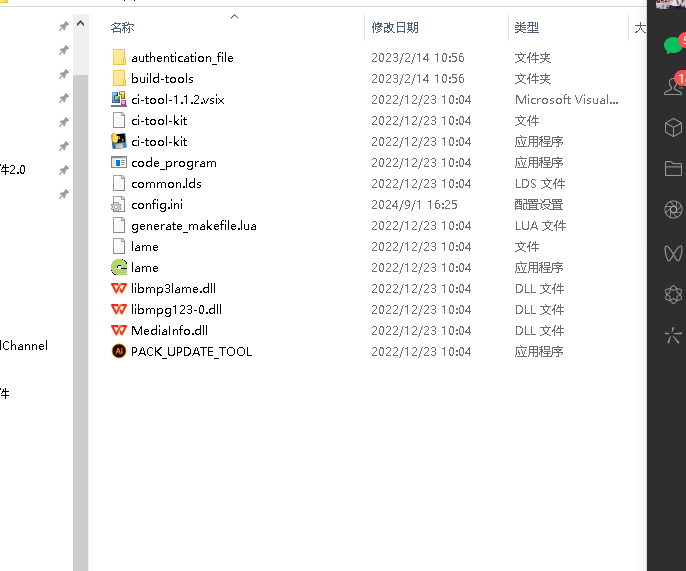Select the common.lds file name

pyautogui.click(x=166, y=183)
